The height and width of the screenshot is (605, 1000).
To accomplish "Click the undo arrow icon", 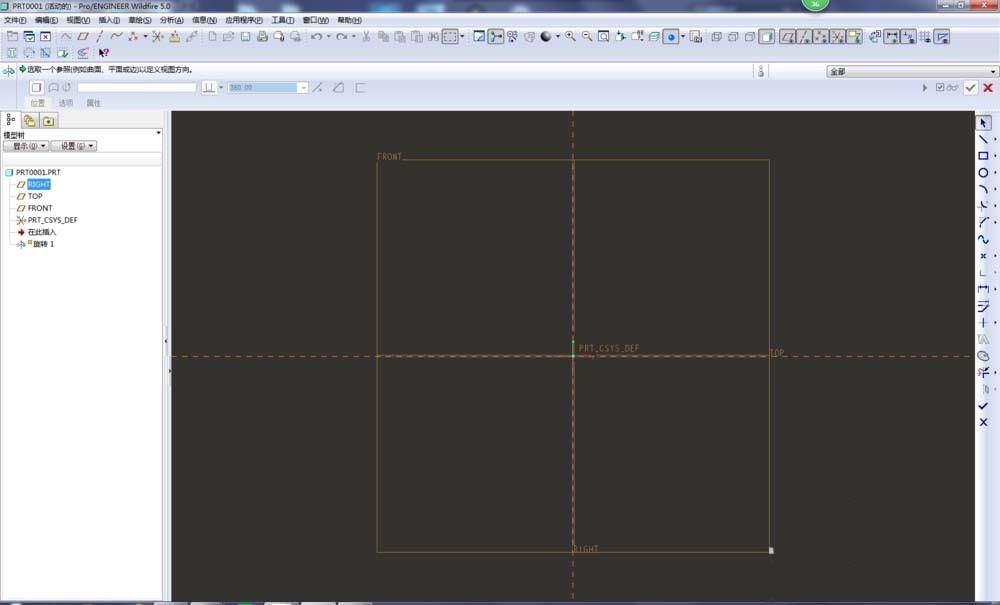I will point(316,37).
